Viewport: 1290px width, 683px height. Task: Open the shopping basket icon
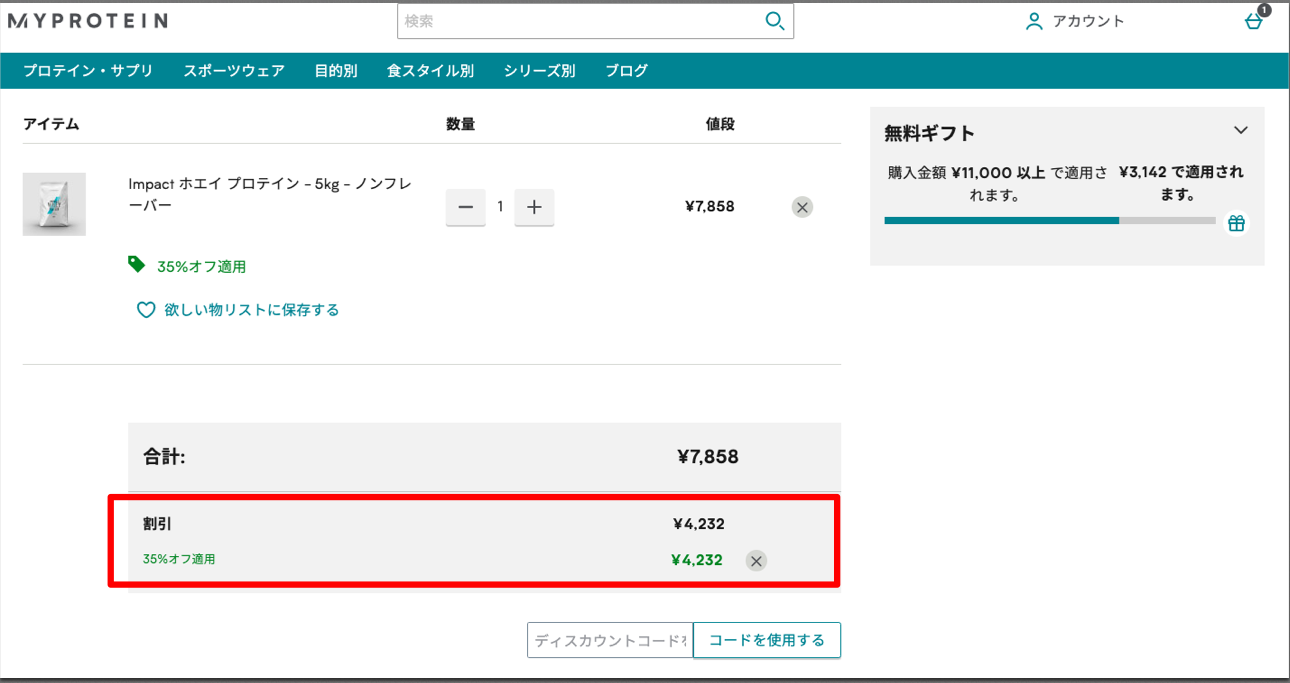pos(1253,21)
